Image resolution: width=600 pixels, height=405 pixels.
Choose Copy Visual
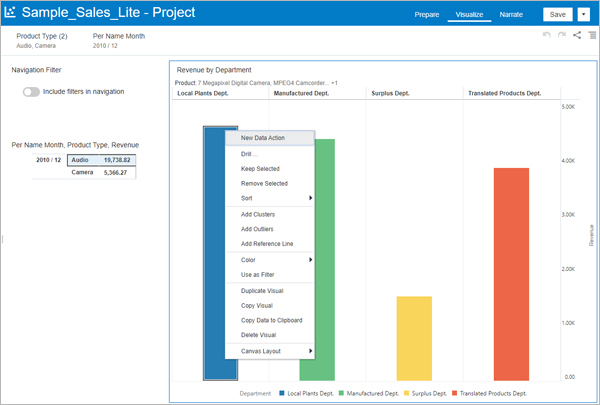tap(270, 305)
